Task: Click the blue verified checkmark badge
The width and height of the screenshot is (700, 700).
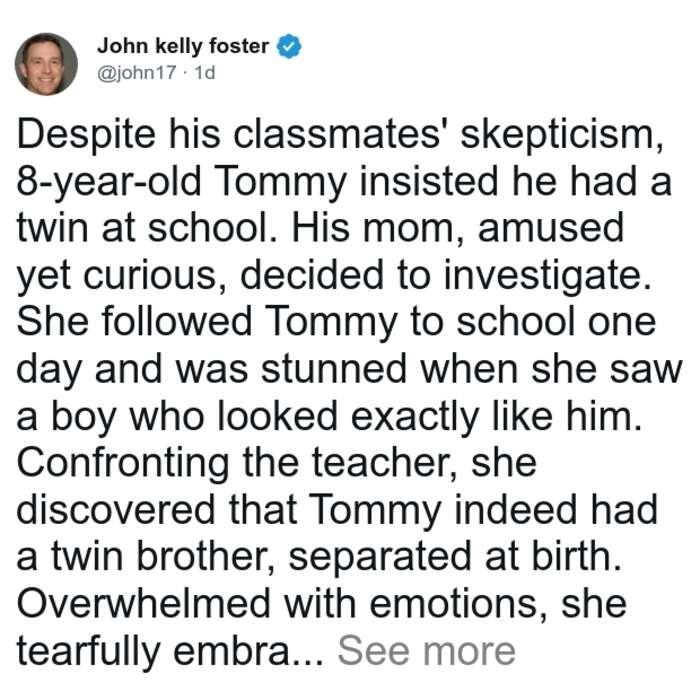Action: 289,46
